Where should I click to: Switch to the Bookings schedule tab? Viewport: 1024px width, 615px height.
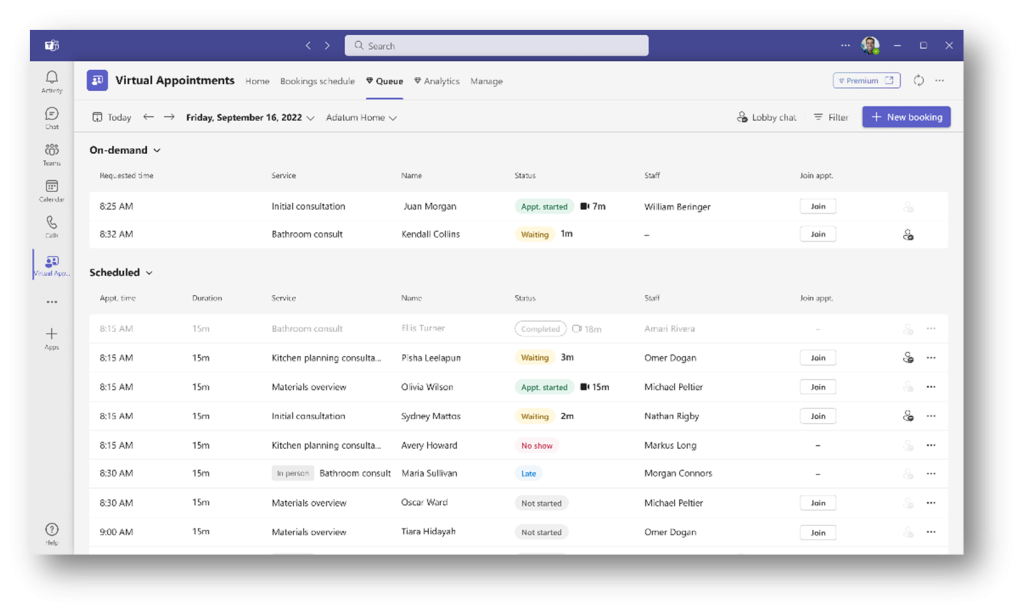[317, 81]
